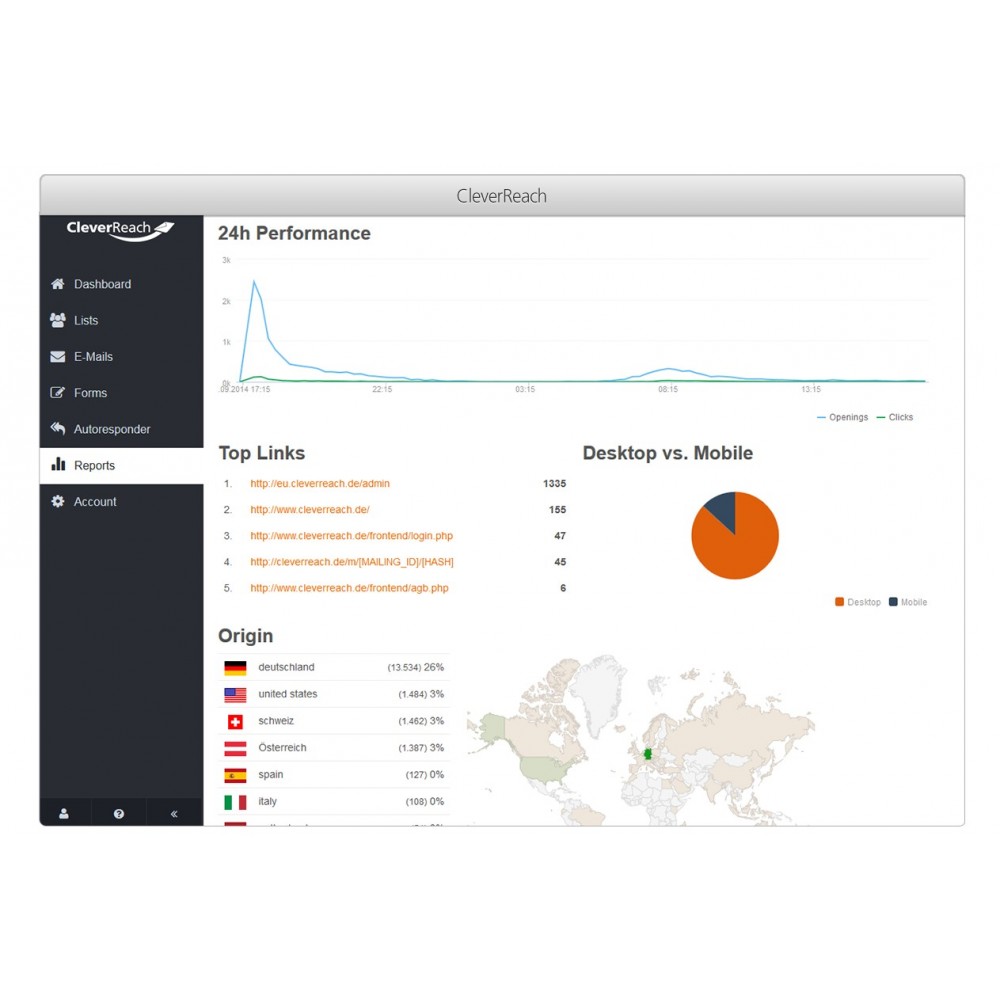The height and width of the screenshot is (1000, 1000).
Task: Click the Autoresponder reply-arrows icon
Action: click(57, 429)
